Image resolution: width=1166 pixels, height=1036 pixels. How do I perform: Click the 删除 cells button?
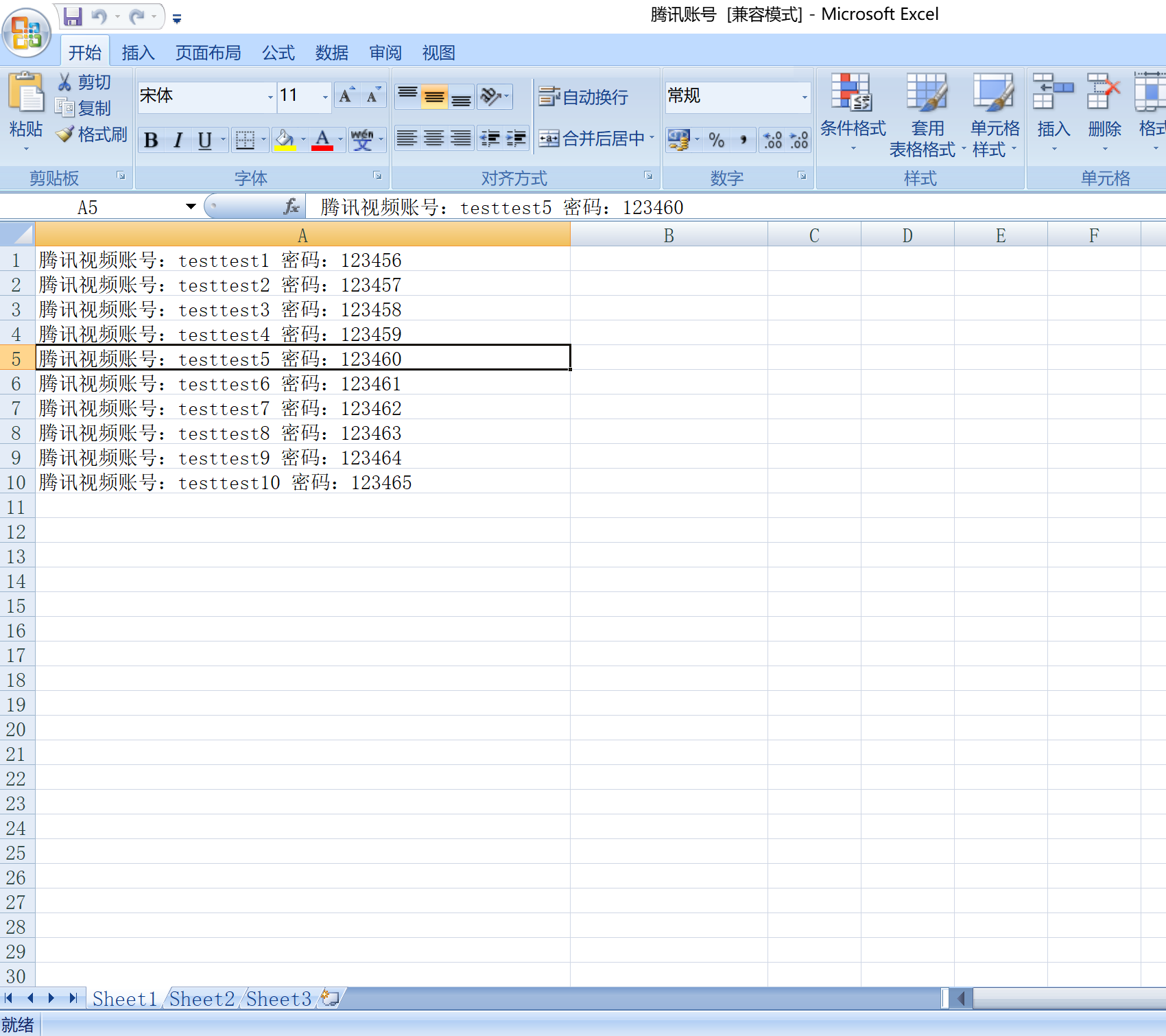coord(1104,113)
